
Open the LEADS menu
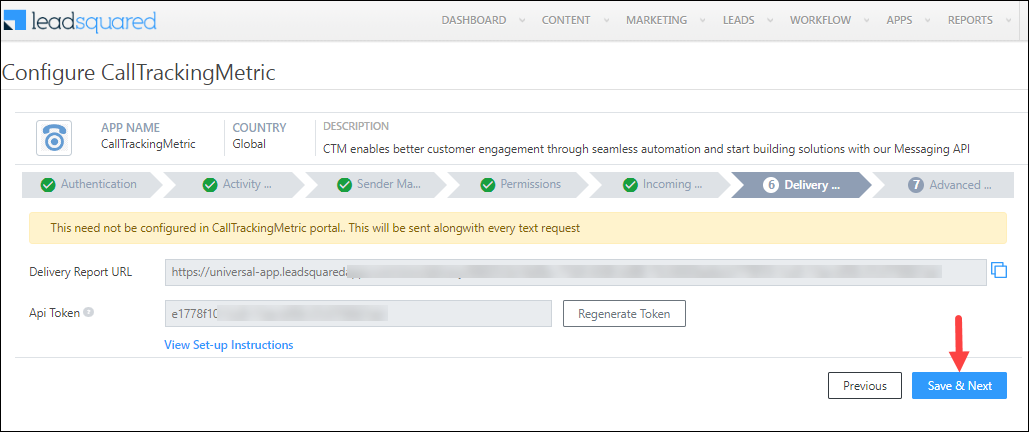tap(738, 20)
